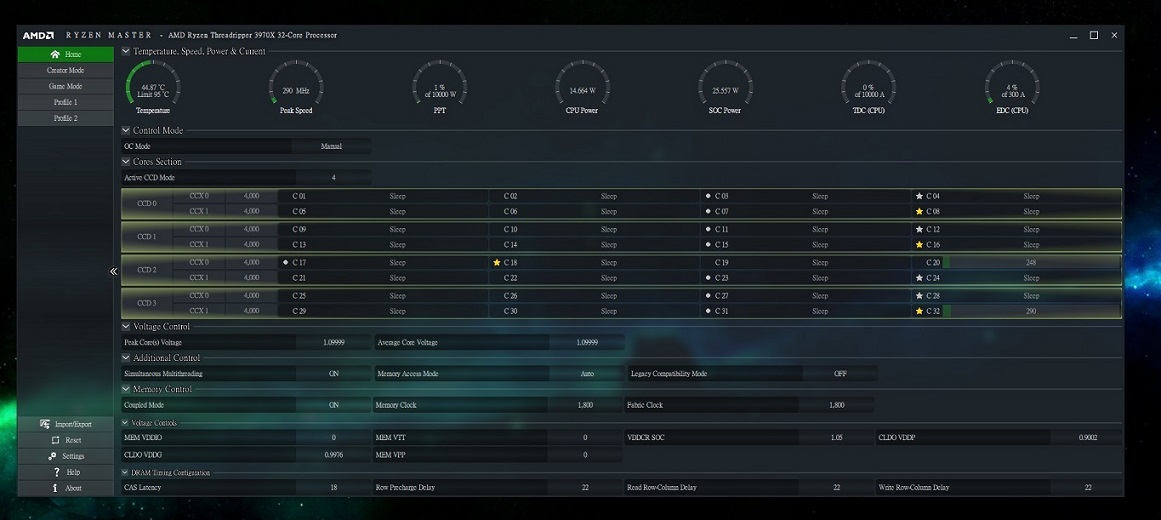This screenshot has height=520, width=1161.
Task: Click the Peak Core(s) Voltage value
Action: pyautogui.click(x=333, y=343)
